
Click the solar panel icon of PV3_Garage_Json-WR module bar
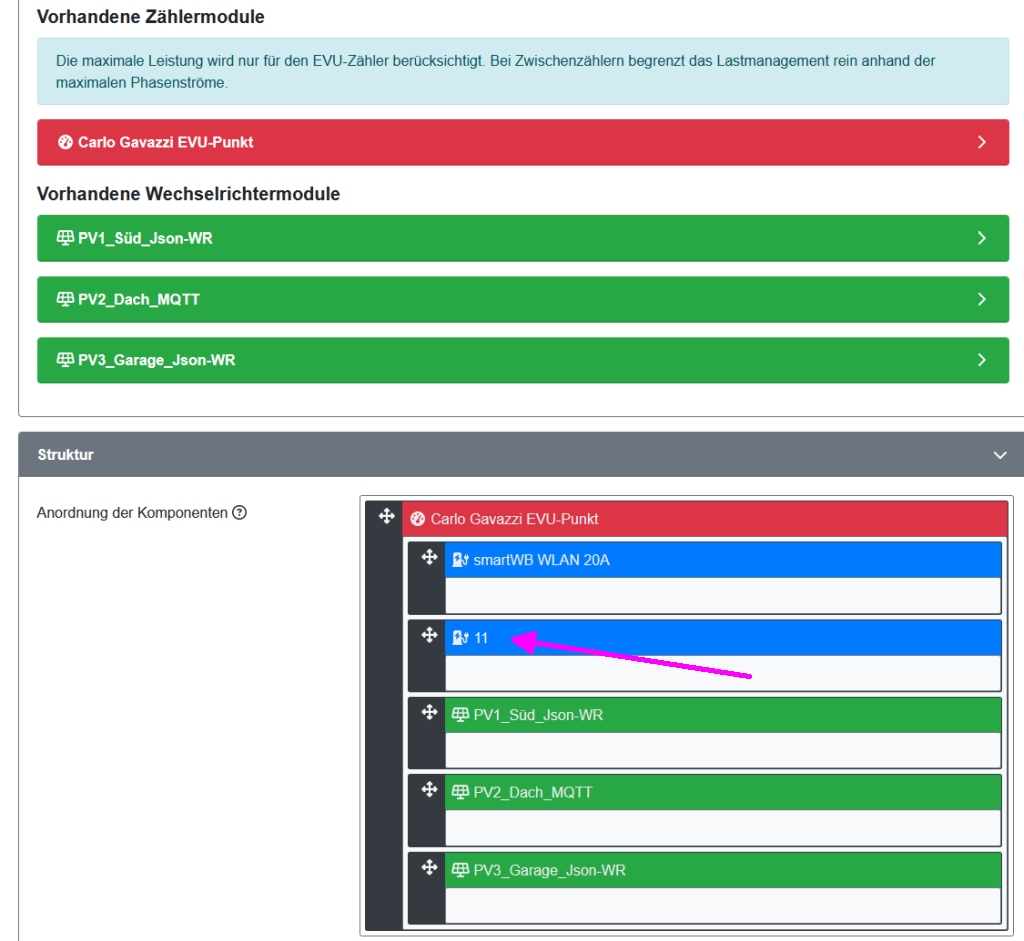coord(65,359)
